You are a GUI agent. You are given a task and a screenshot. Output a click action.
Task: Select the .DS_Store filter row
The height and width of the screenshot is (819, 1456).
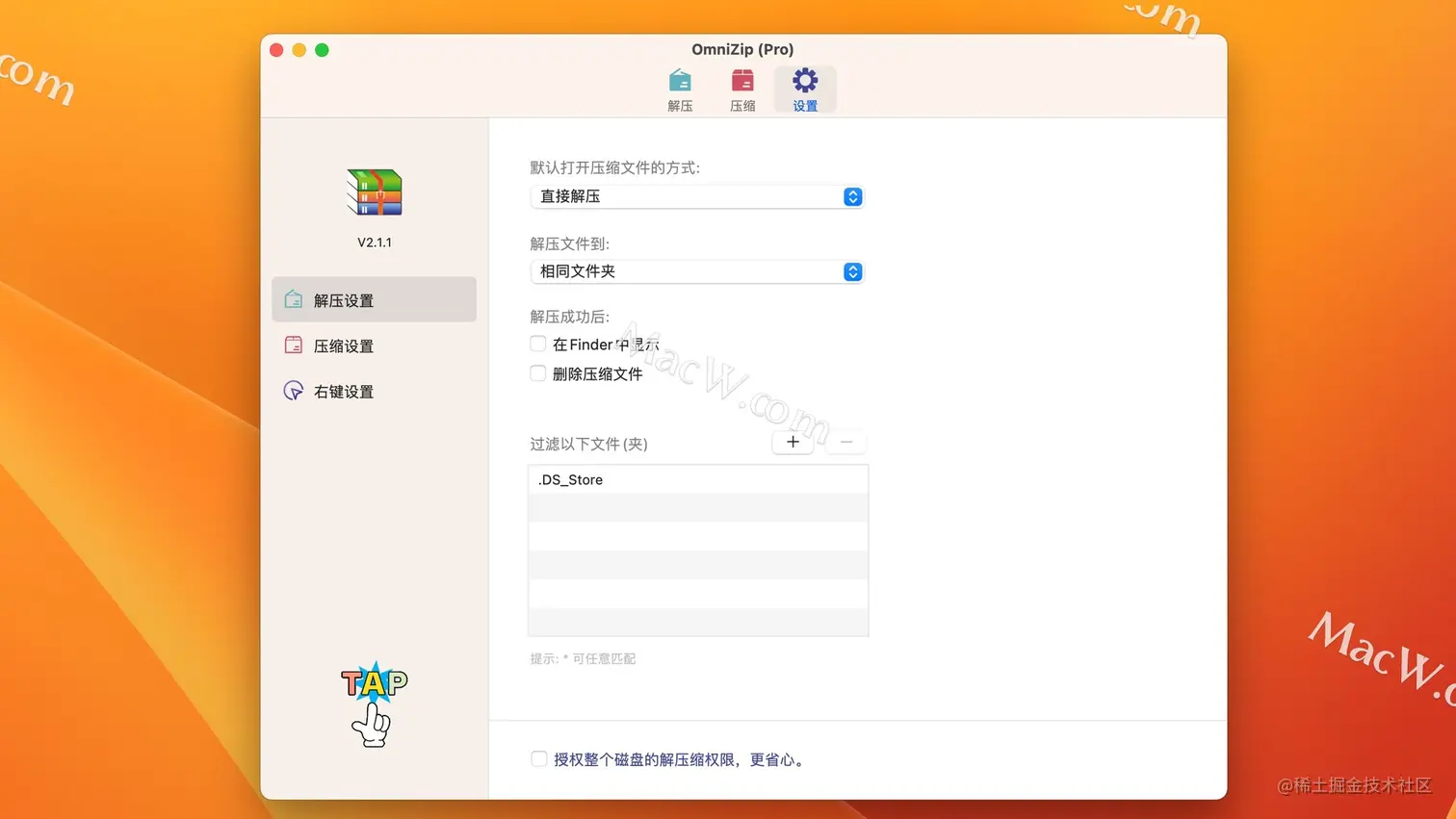tap(698, 479)
